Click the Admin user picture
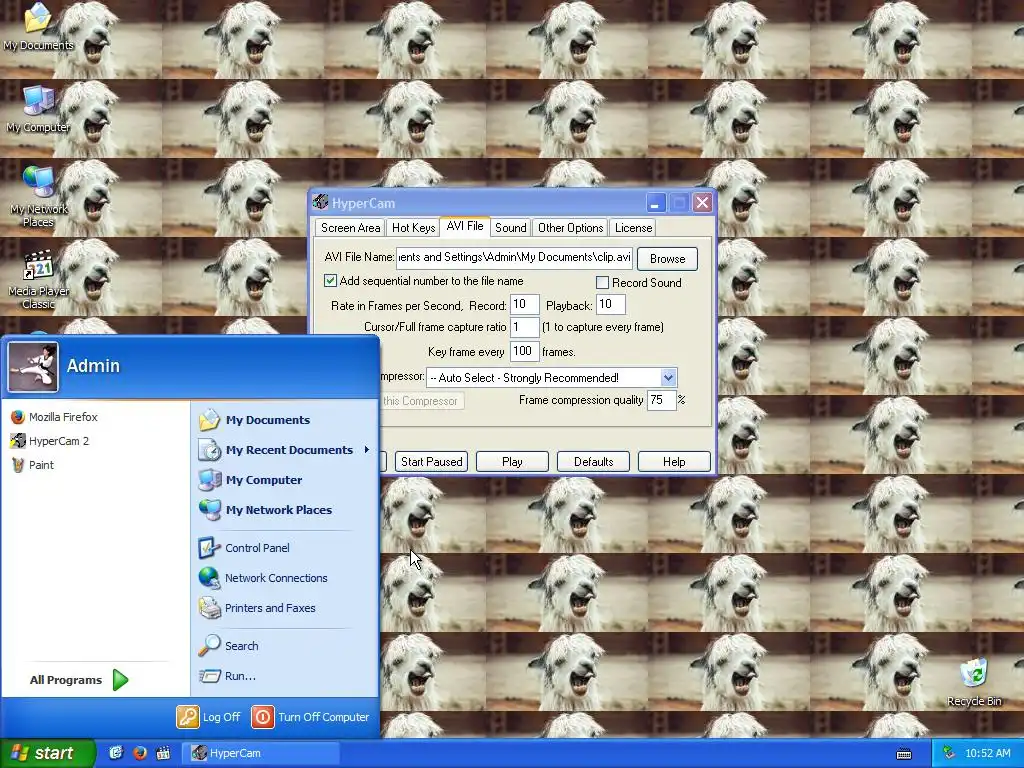Image resolution: width=1024 pixels, height=768 pixels. click(33, 366)
